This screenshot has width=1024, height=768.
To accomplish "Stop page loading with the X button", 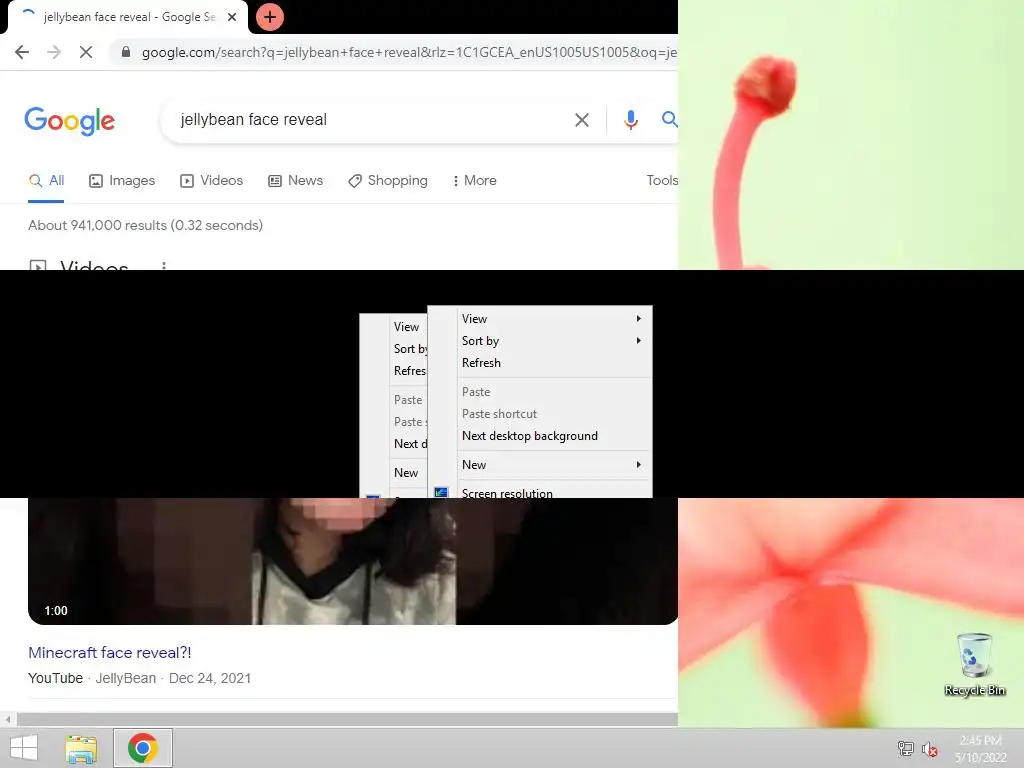I will 86,52.
